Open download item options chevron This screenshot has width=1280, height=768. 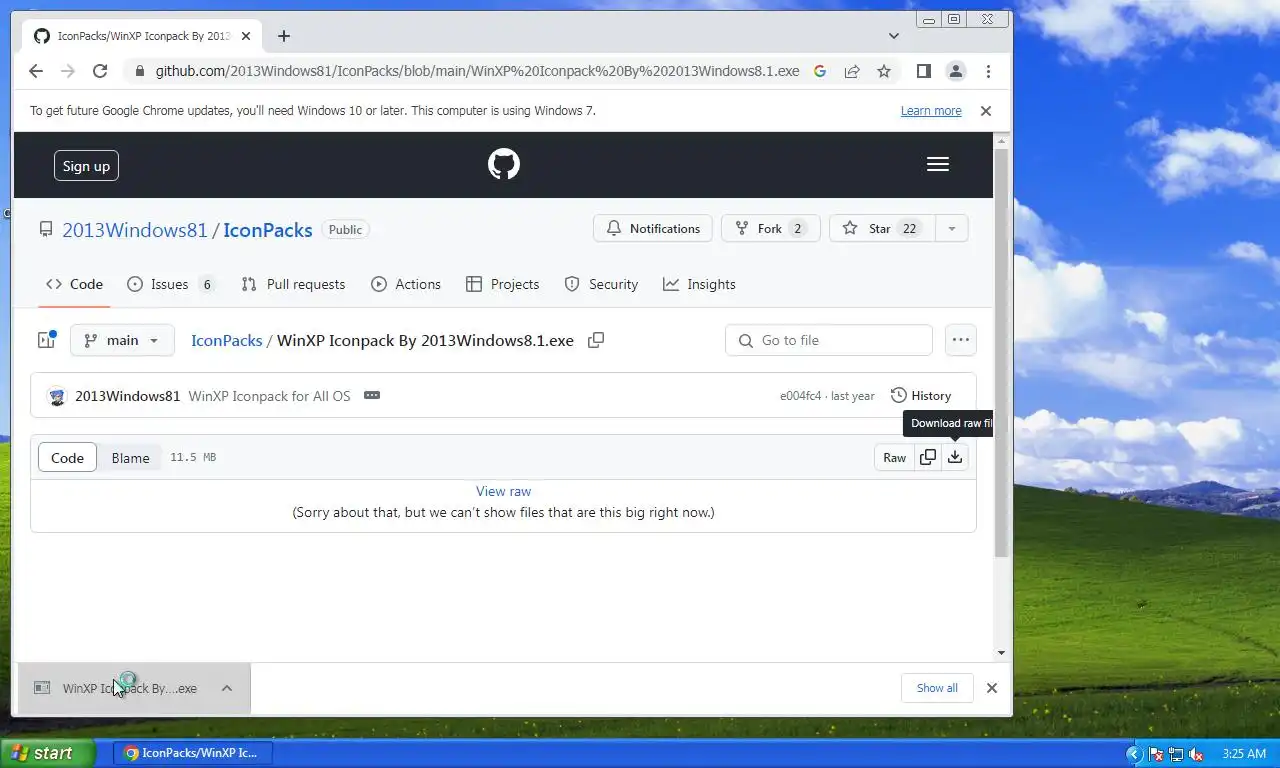[x=227, y=688]
